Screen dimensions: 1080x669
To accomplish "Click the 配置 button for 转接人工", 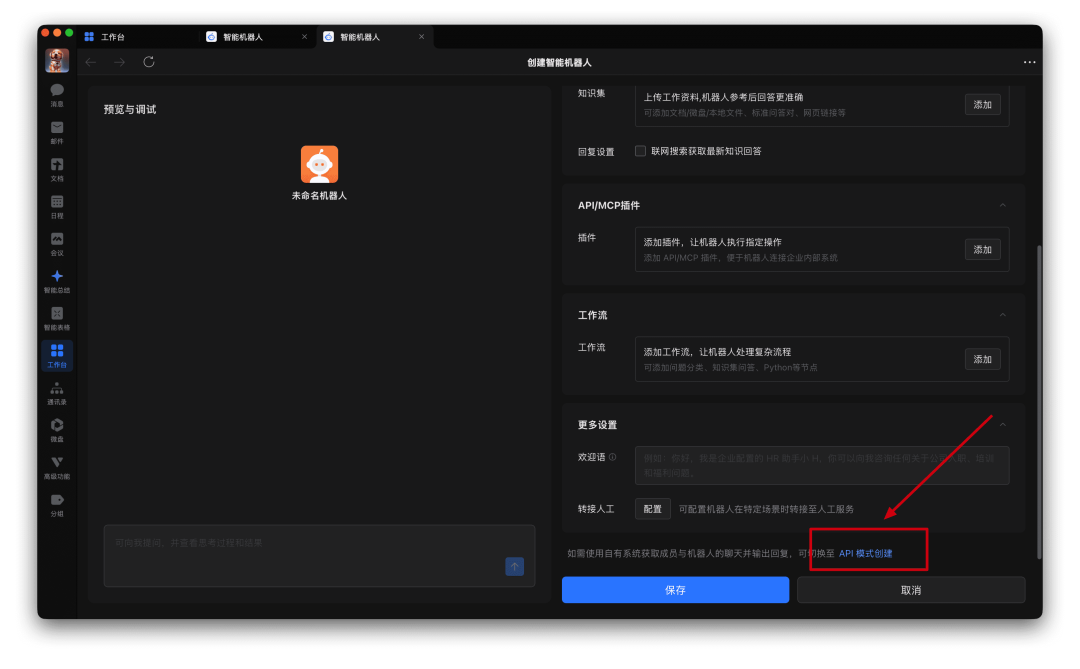I will [x=652, y=508].
